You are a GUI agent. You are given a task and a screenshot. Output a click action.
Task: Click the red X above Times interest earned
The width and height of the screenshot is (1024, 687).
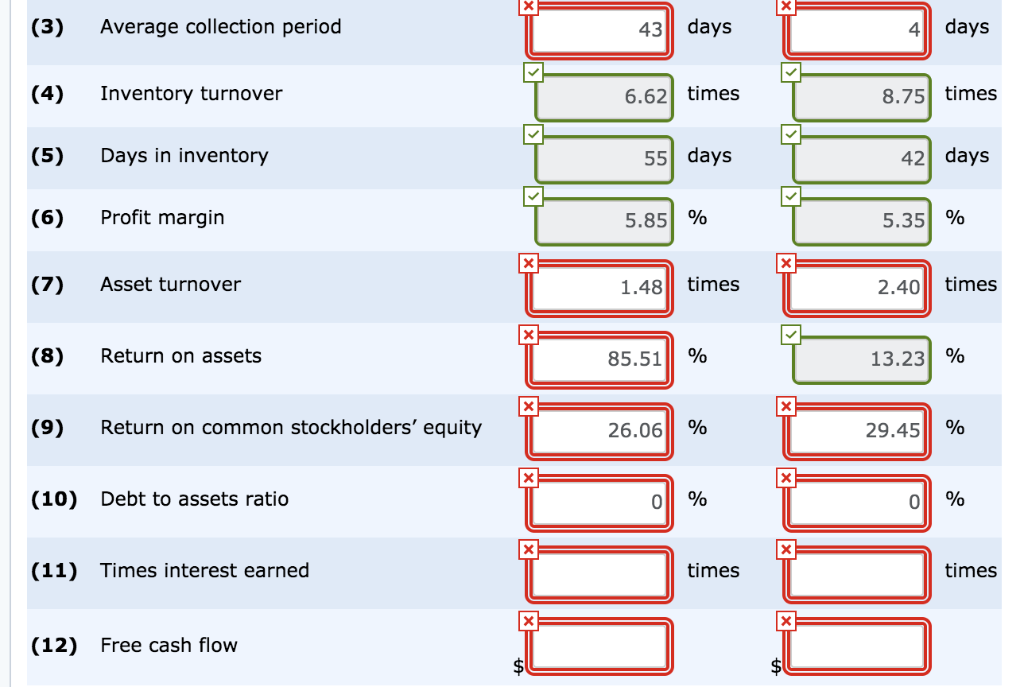tap(529, 548)
